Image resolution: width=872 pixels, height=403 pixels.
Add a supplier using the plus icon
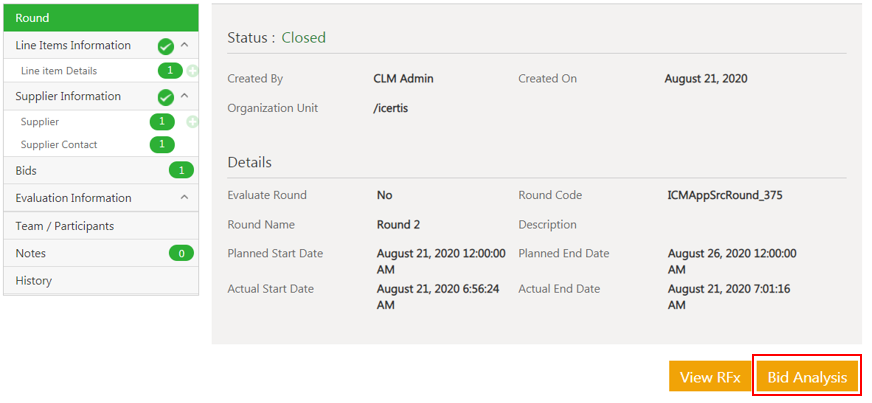click(x=192, y=122)
